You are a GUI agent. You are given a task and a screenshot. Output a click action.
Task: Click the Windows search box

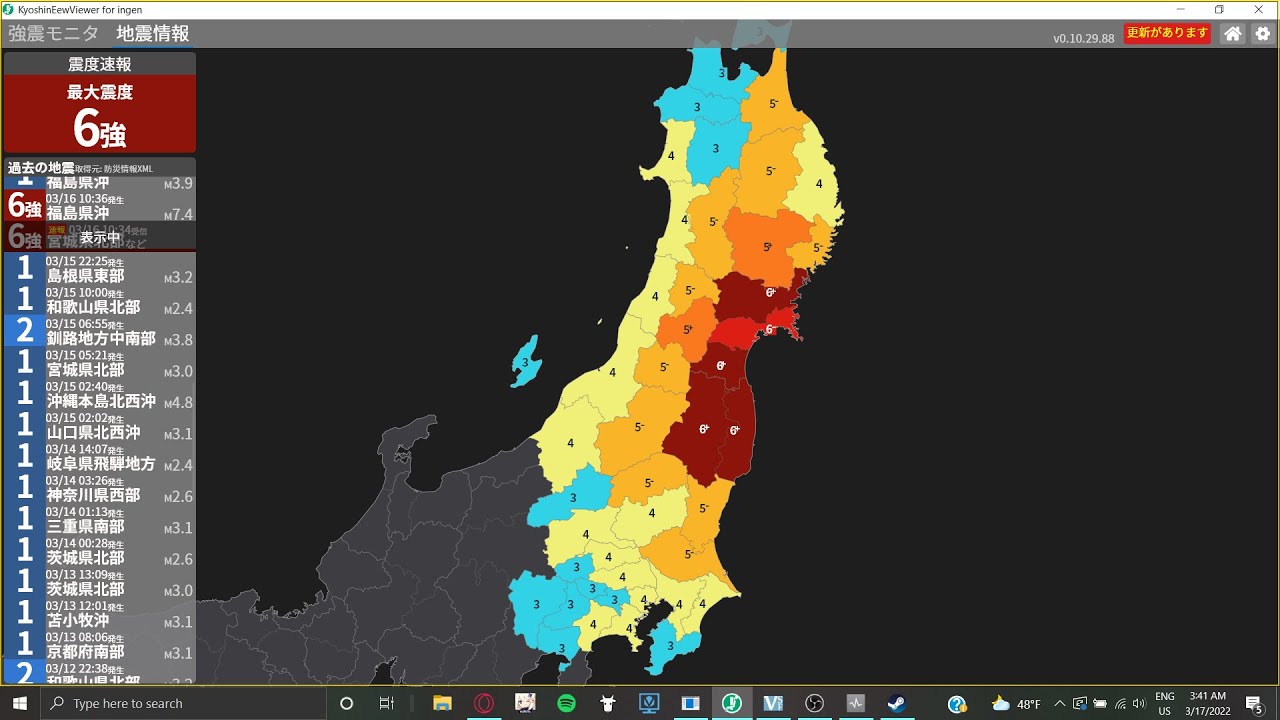click(185, 703)
